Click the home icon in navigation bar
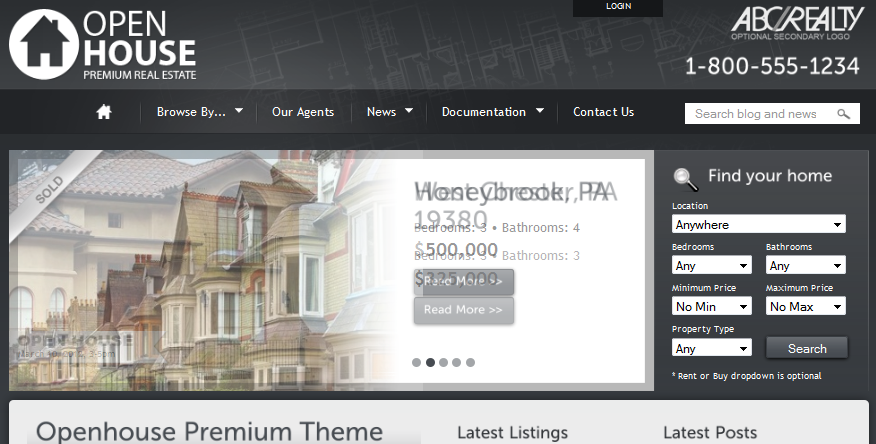Image resolution: width=876 pixels, height=444 pixels. (x=104, y=112)
